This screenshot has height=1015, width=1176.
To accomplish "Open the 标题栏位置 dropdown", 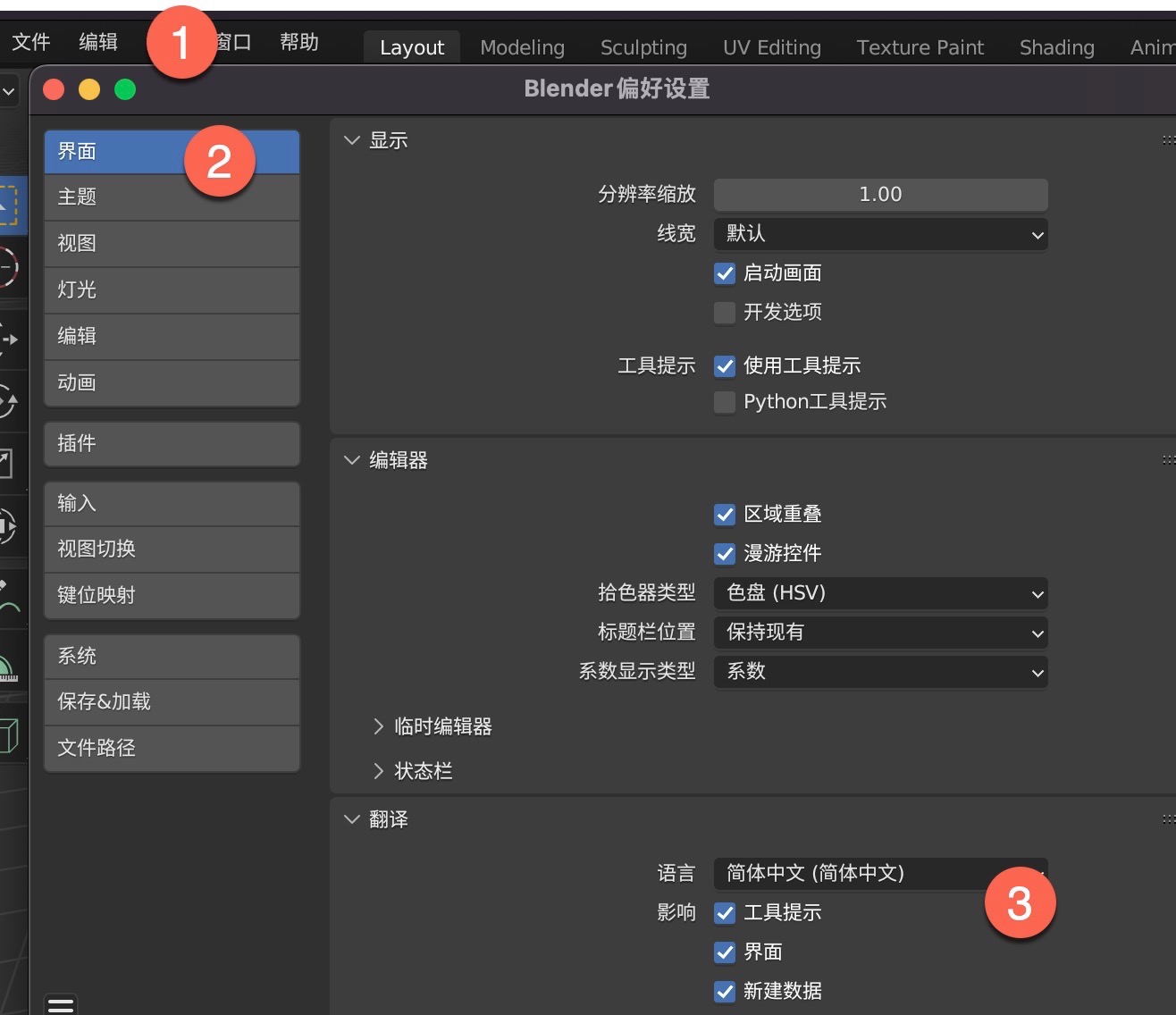I will 880,633.
